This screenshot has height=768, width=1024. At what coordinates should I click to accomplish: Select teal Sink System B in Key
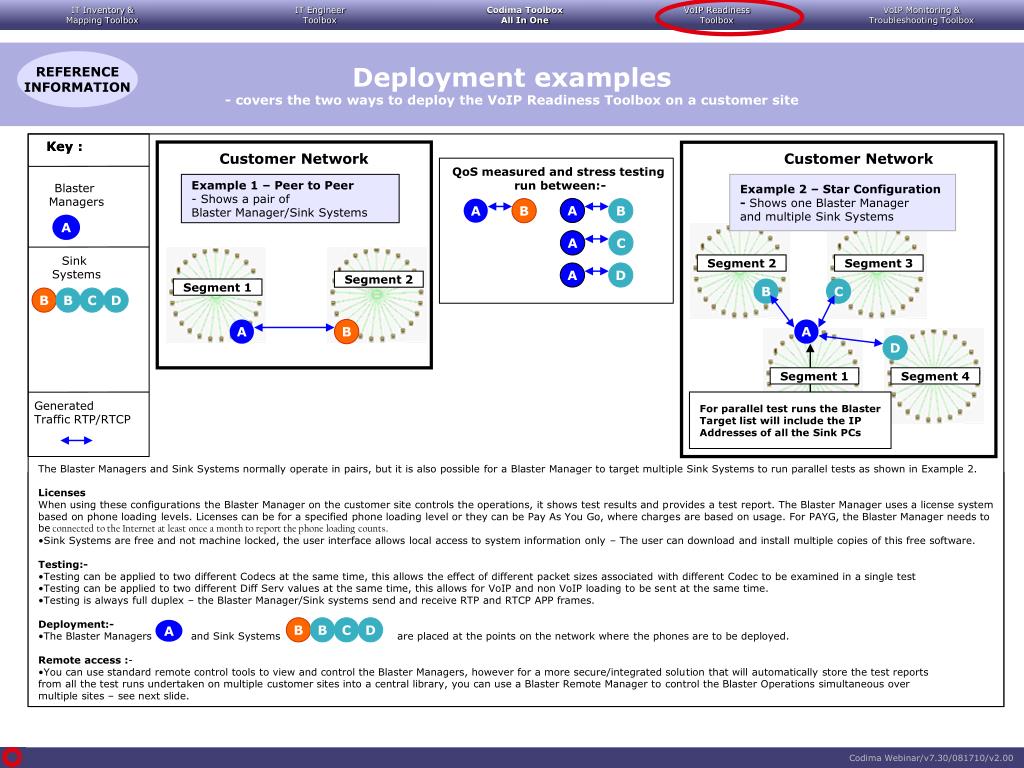click(x=68, y=300)
